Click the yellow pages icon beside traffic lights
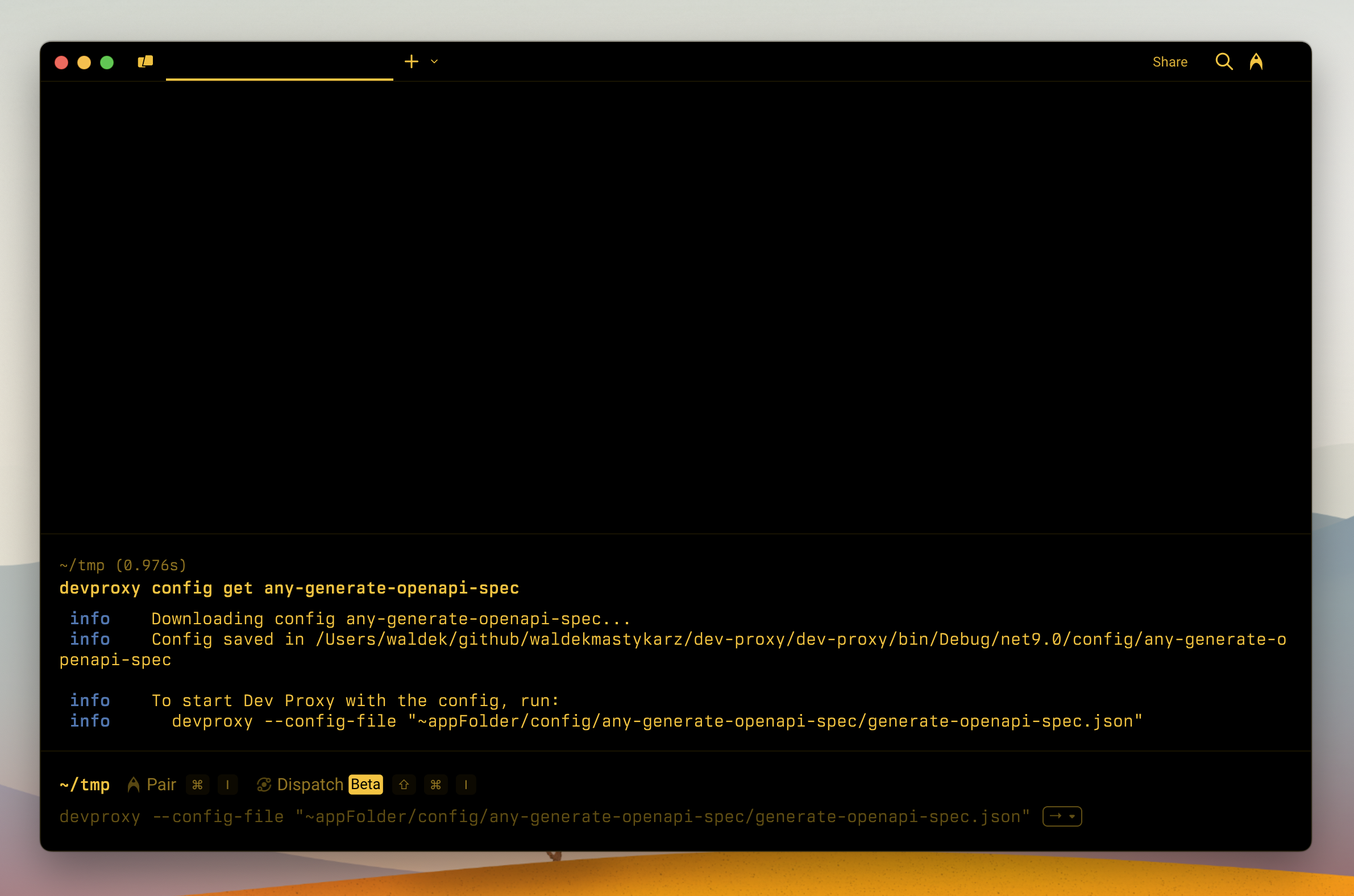This screenshot has width=1354, height=896. click(x=144, y=61)
